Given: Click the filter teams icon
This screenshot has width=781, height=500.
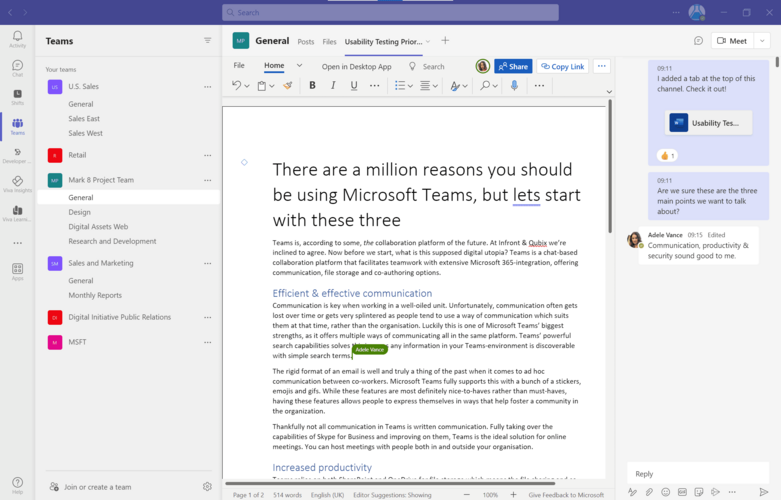Looking at the screenshot, I should click(x=208, y=40).
